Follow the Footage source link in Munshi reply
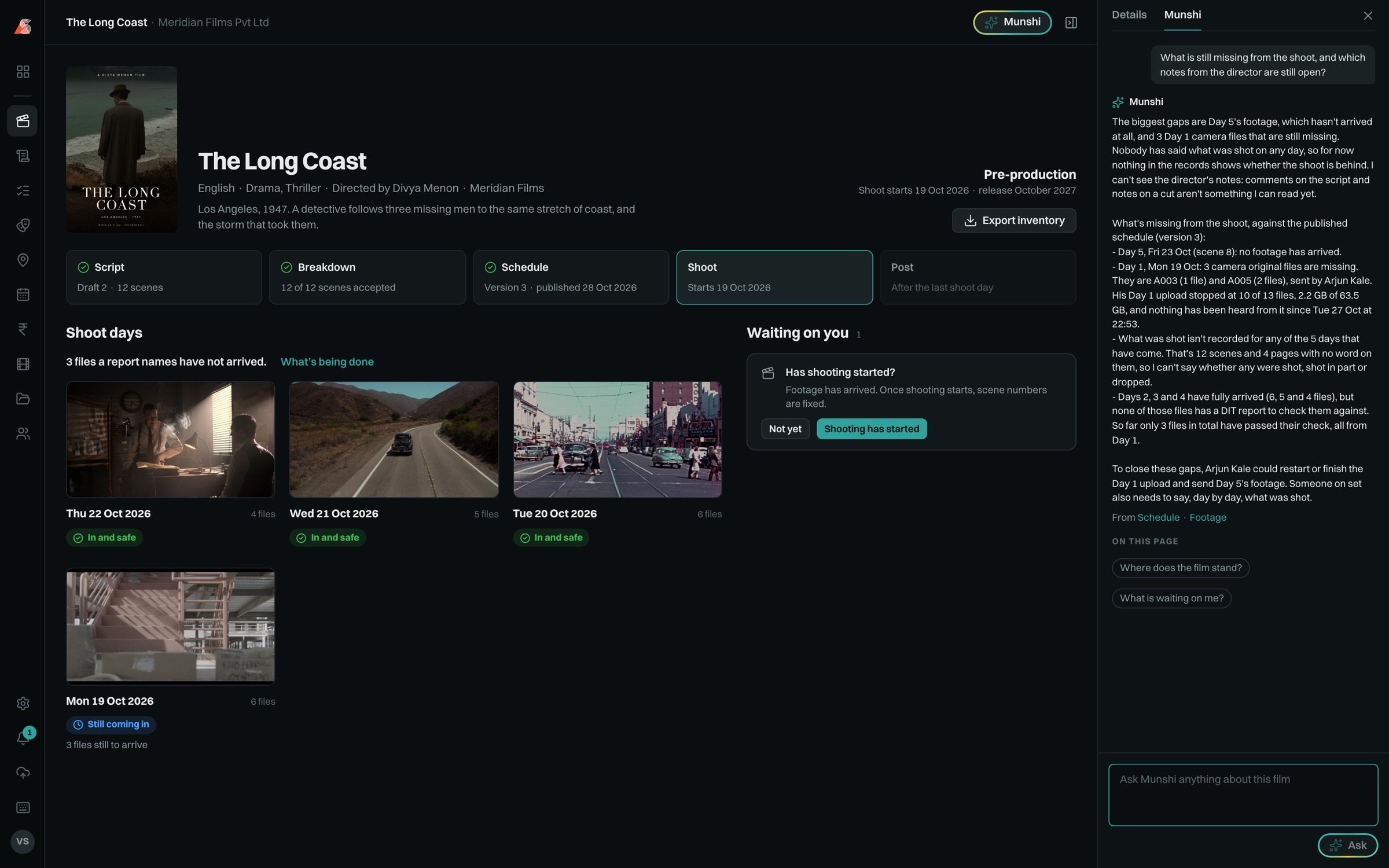The image size is (1389, 868). pos(1208,517)
